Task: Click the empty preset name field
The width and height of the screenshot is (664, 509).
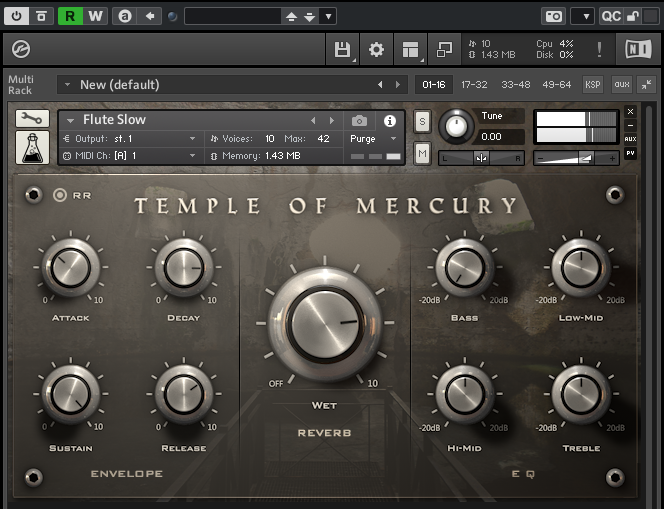Action: pyautogui.click(x=233, y=16)
